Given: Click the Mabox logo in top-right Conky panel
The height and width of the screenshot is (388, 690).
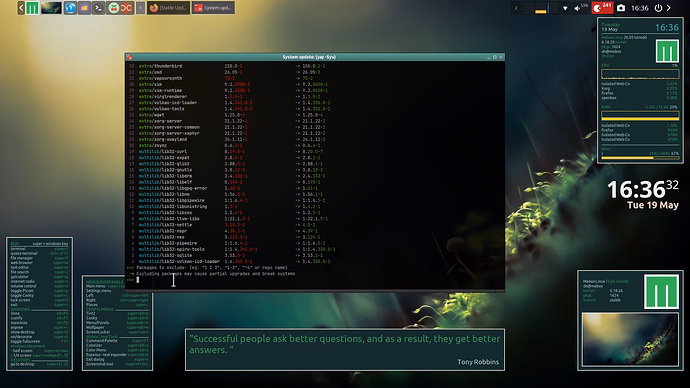Looking at the screenshot, I should 667,51.
